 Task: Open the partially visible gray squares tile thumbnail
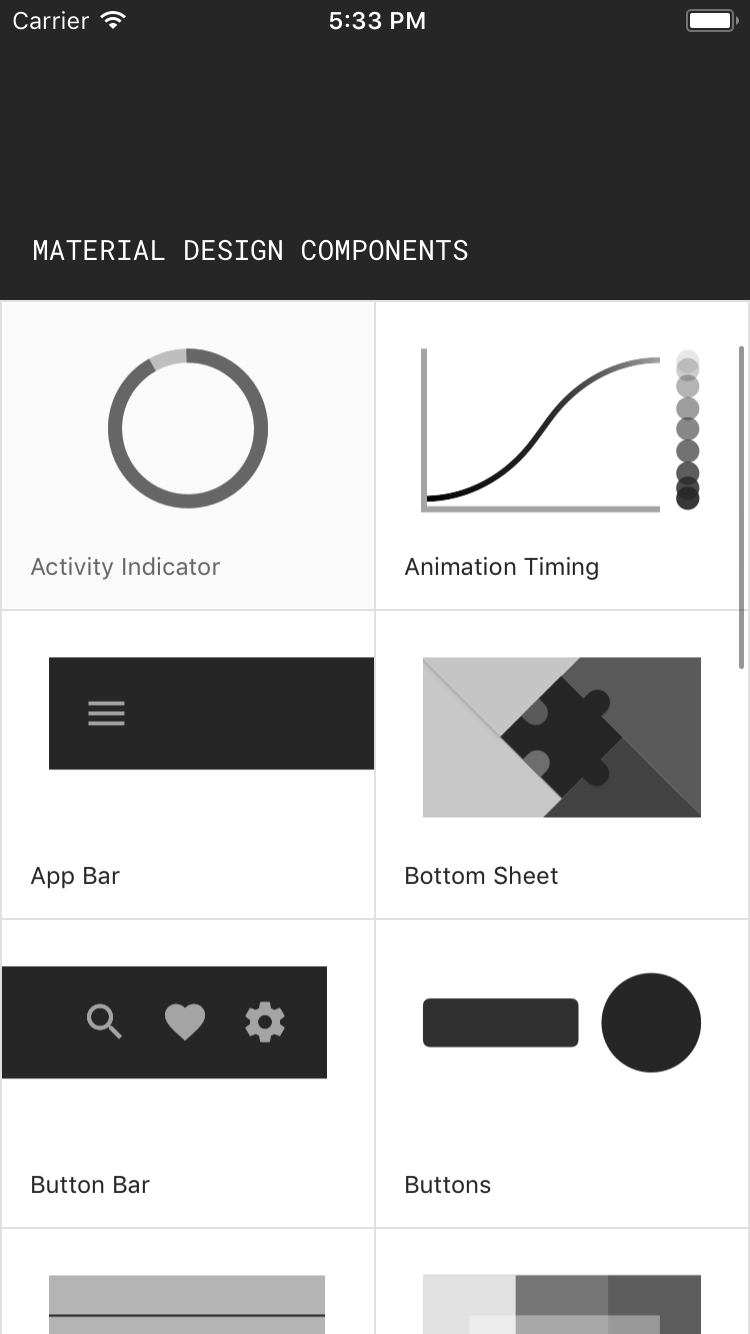coord(561,1304)
